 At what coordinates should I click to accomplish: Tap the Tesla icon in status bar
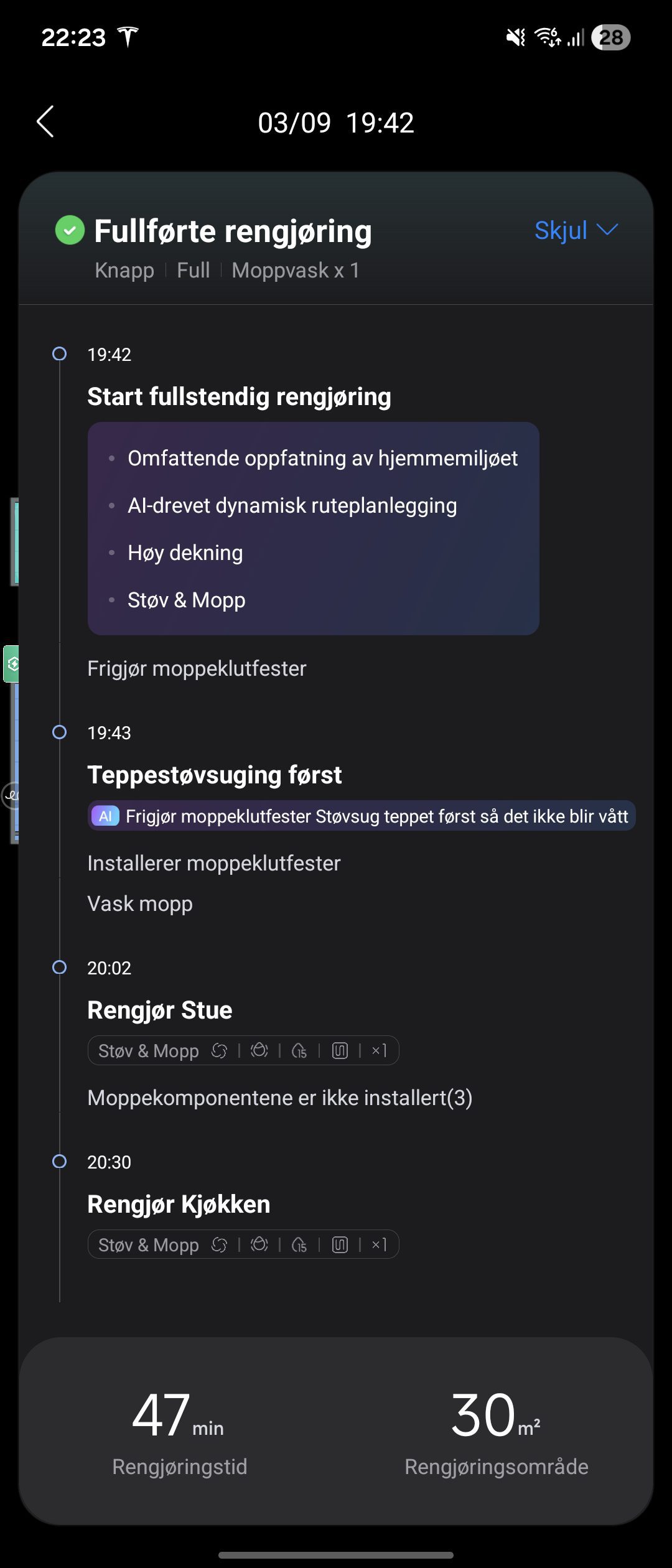point(128,37)
